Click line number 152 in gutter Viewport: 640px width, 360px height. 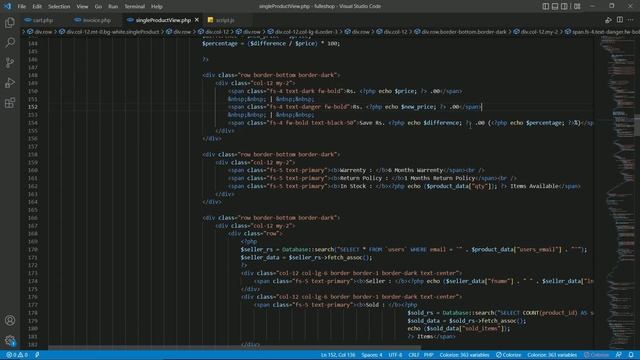pos(33,107)
